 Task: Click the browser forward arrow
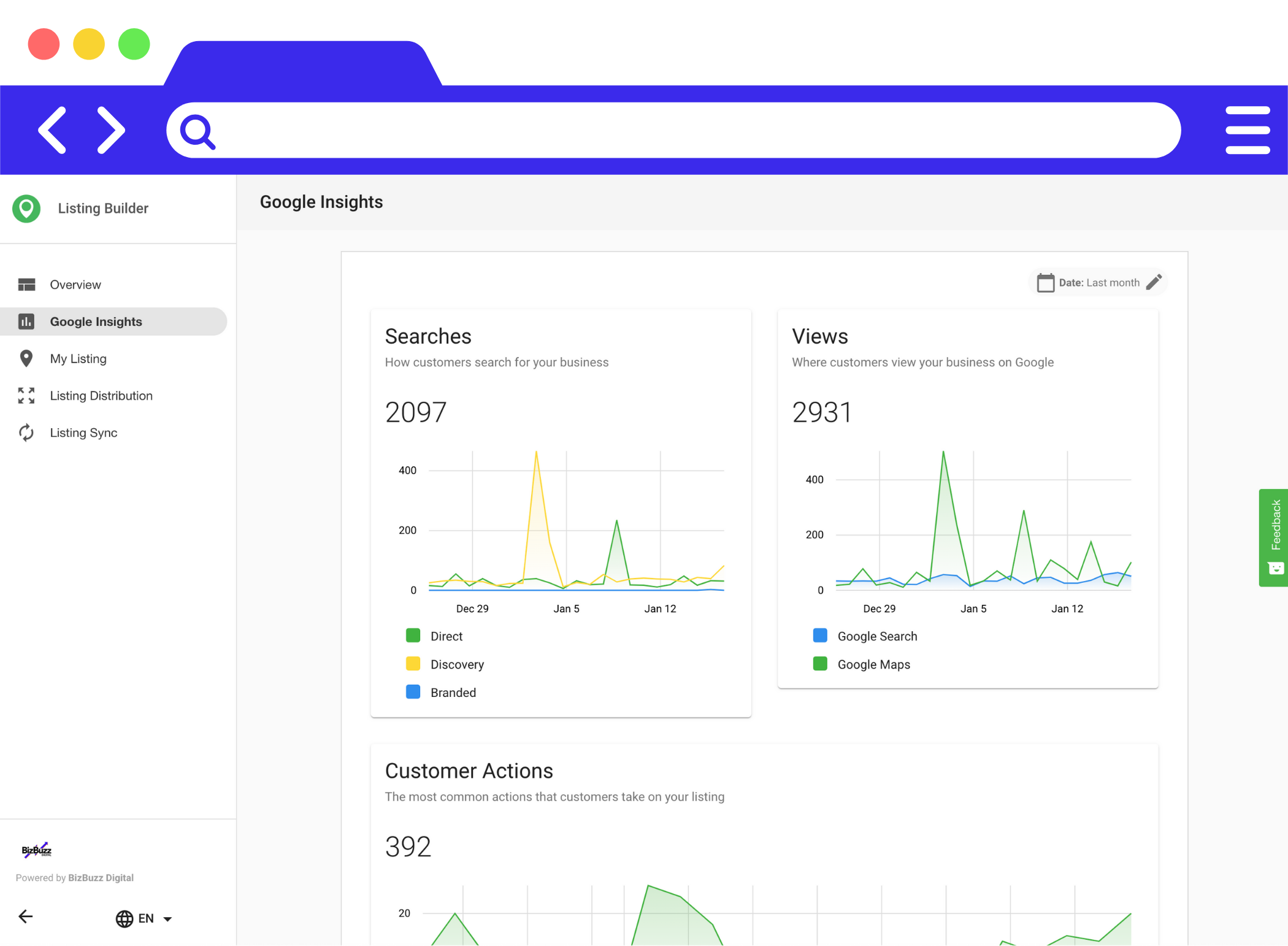tap(111, 130)
